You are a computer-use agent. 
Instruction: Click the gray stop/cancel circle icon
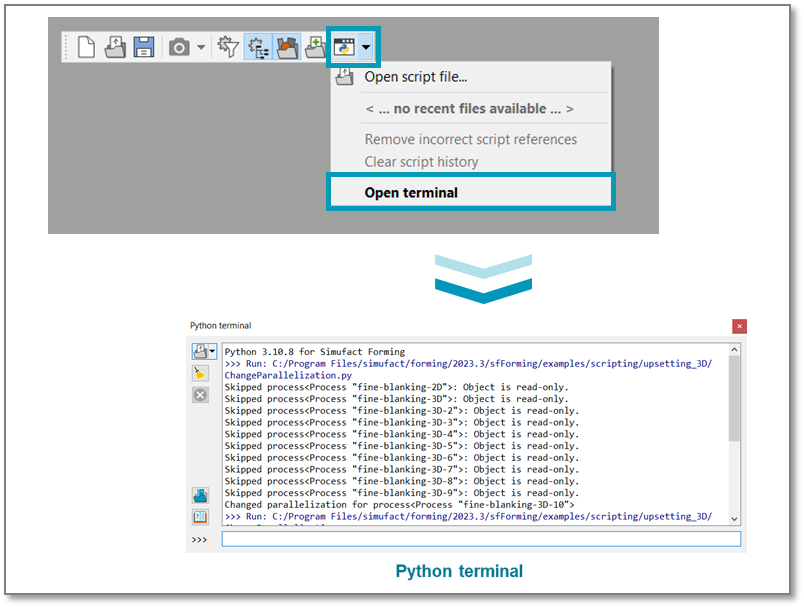click(200, 395)
